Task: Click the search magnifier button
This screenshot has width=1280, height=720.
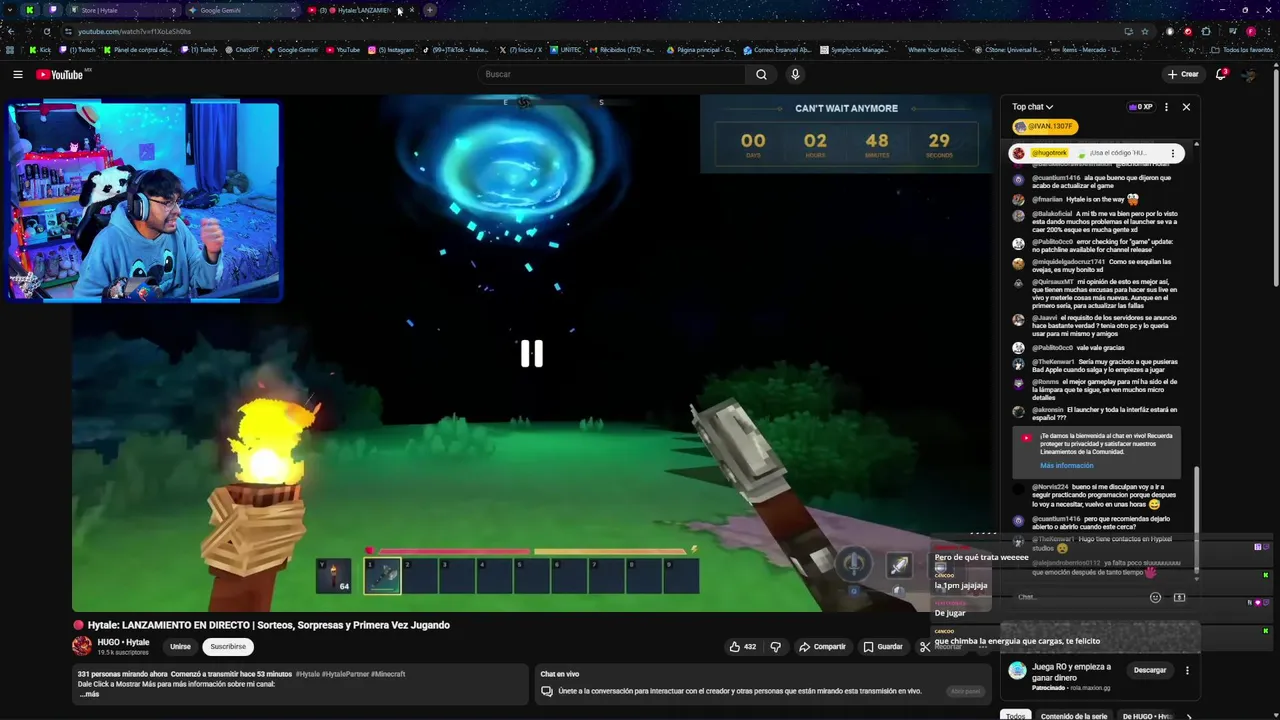Action: click(x=761, y=74)
